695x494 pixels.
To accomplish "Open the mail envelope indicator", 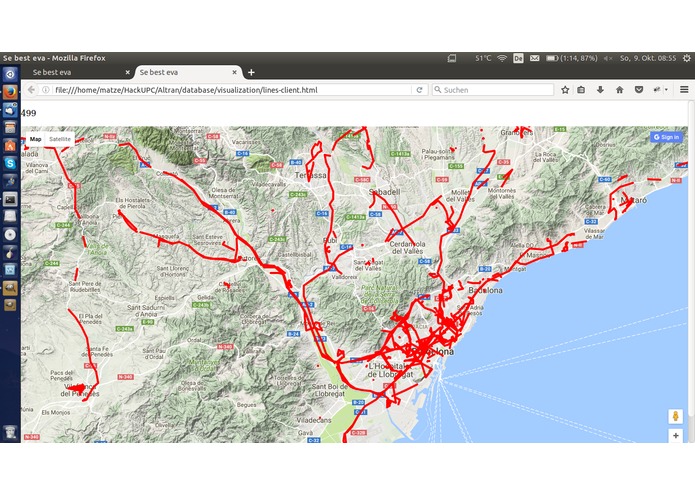I will [535, 58].
